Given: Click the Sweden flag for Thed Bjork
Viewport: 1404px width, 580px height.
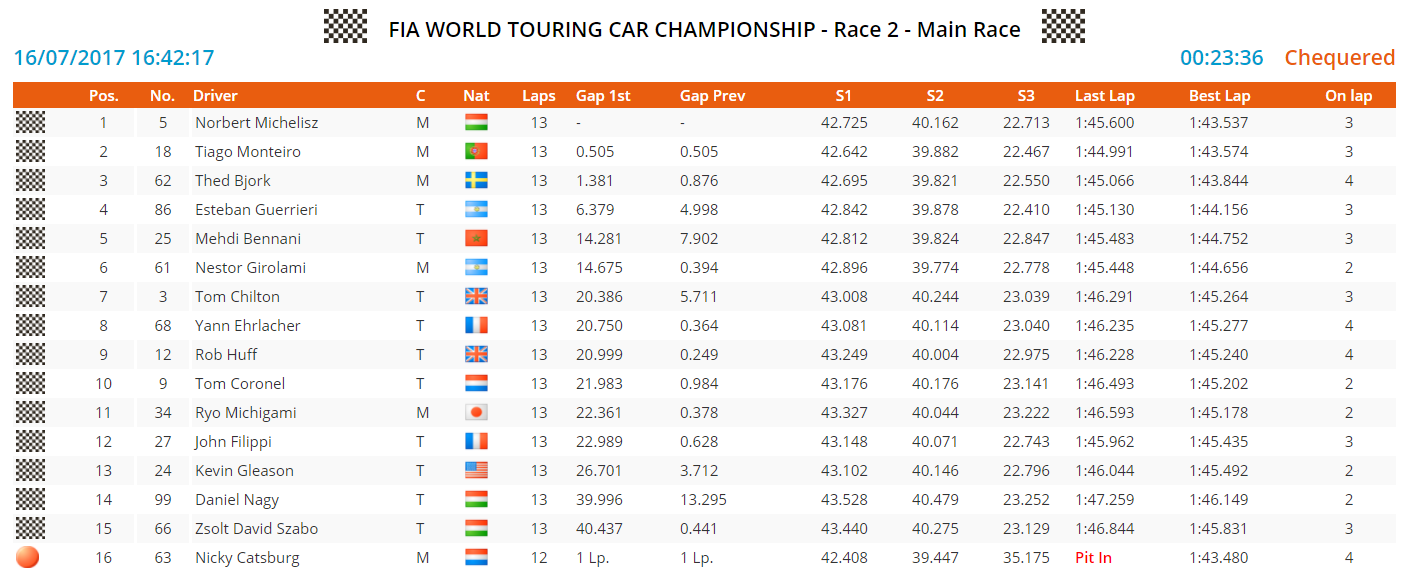Looking at the screenshot, I should coord(476,181).
